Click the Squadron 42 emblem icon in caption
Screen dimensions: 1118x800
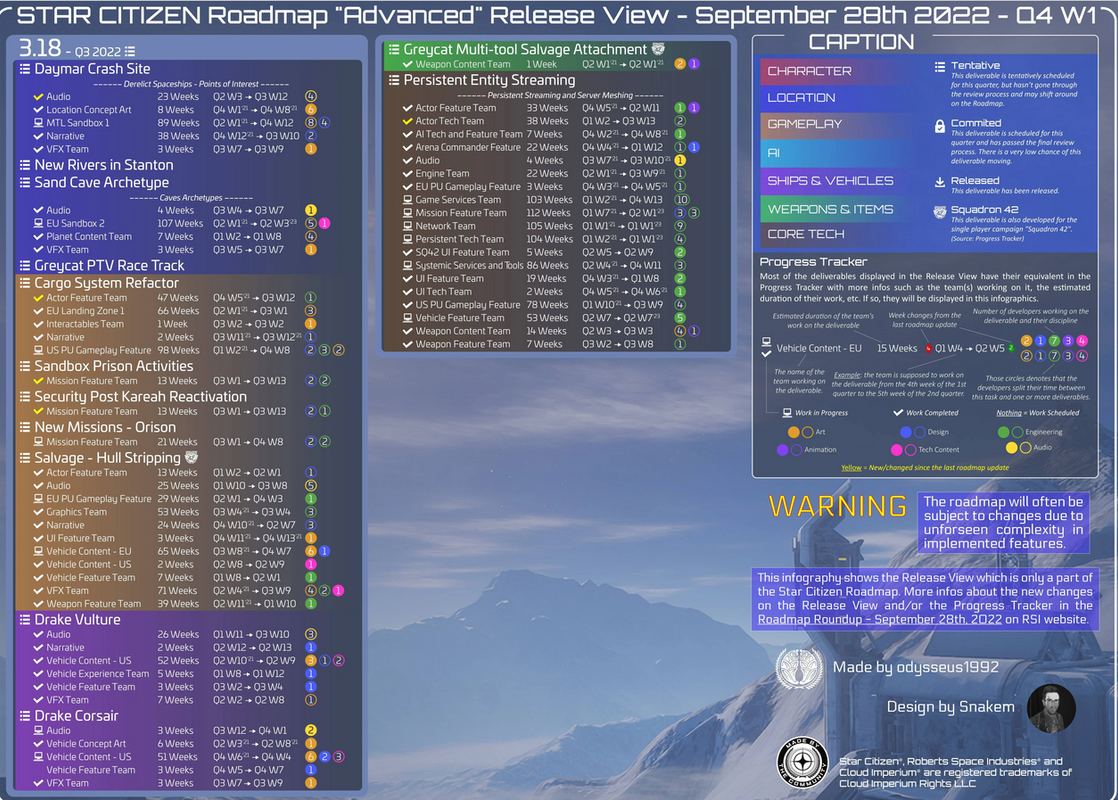click(x=940, y=212)
